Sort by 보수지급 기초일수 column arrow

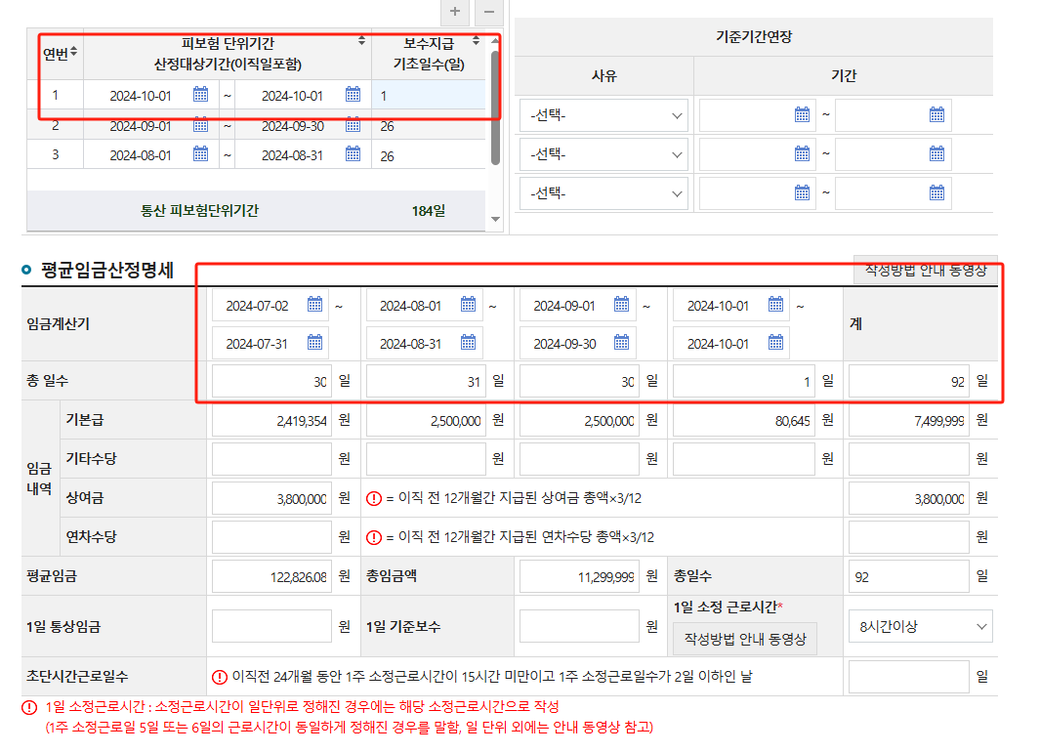(476, 41)
